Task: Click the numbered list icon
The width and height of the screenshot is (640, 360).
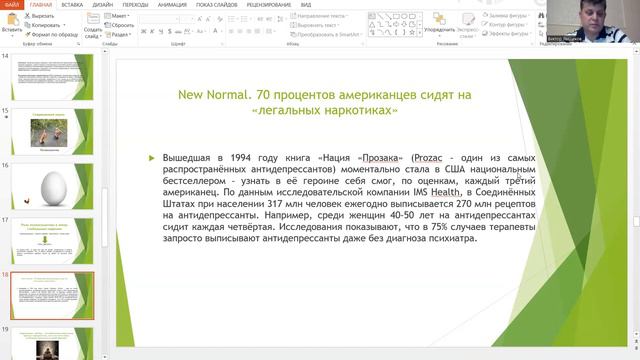Action: (244, 19)
